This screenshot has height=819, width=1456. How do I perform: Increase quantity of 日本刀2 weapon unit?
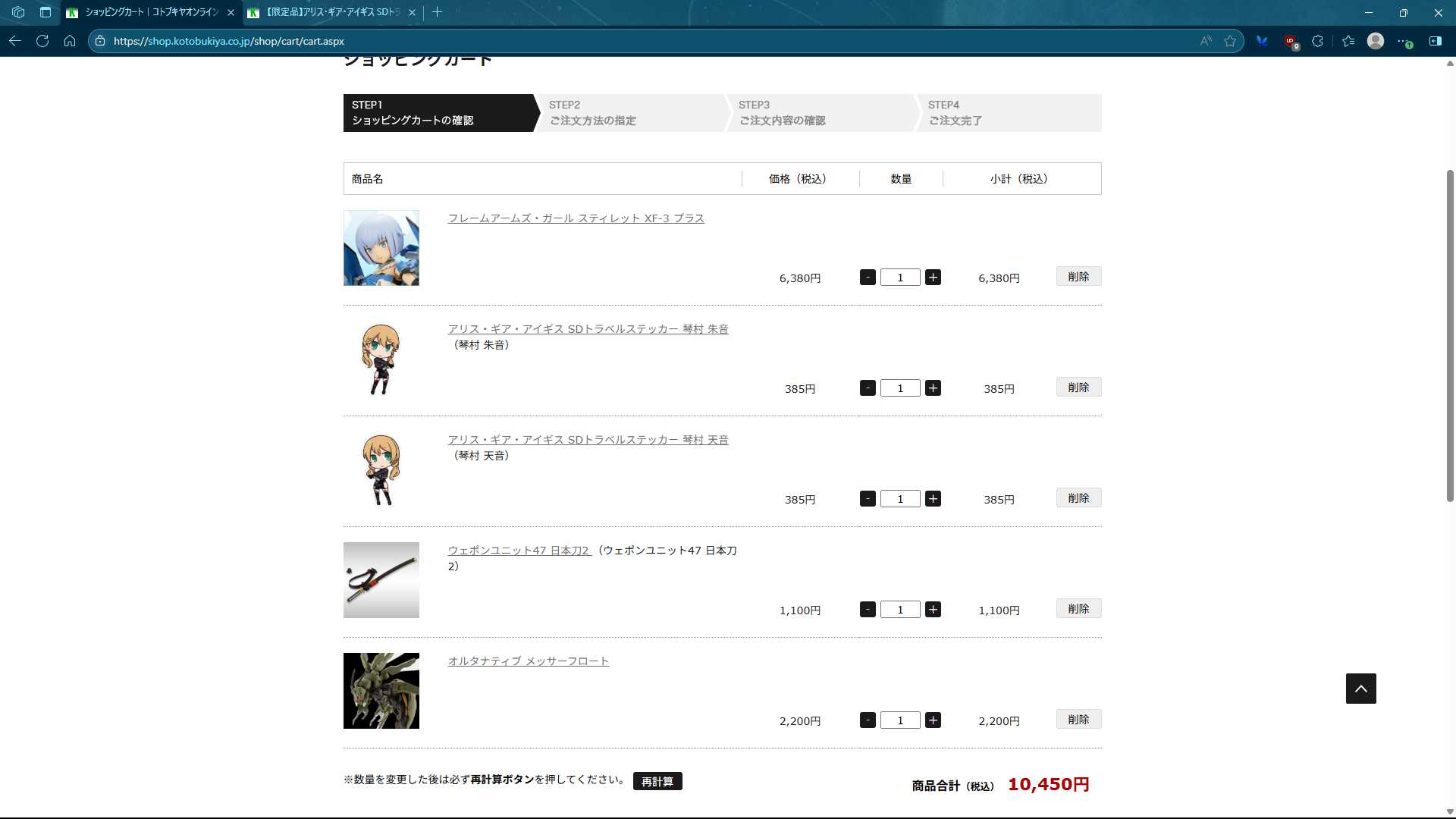coord(934,610)
